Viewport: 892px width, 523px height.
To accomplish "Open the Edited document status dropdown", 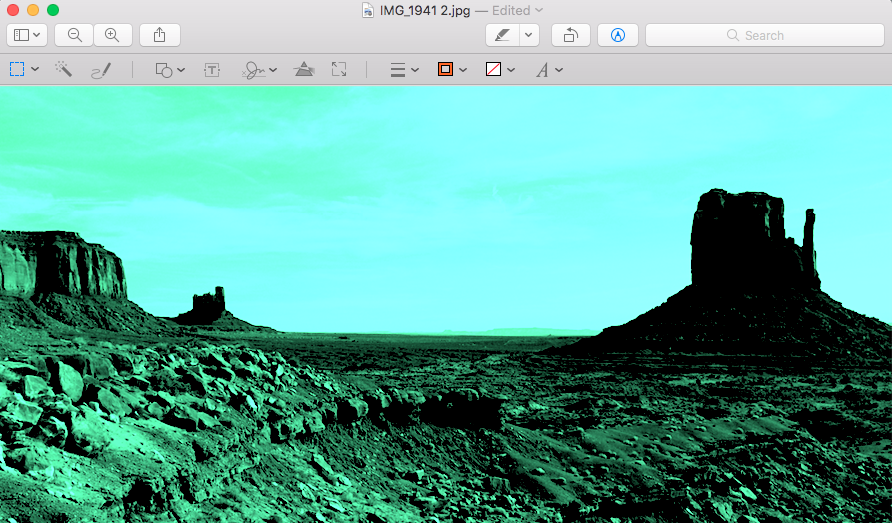I will (x=517, y=10).
